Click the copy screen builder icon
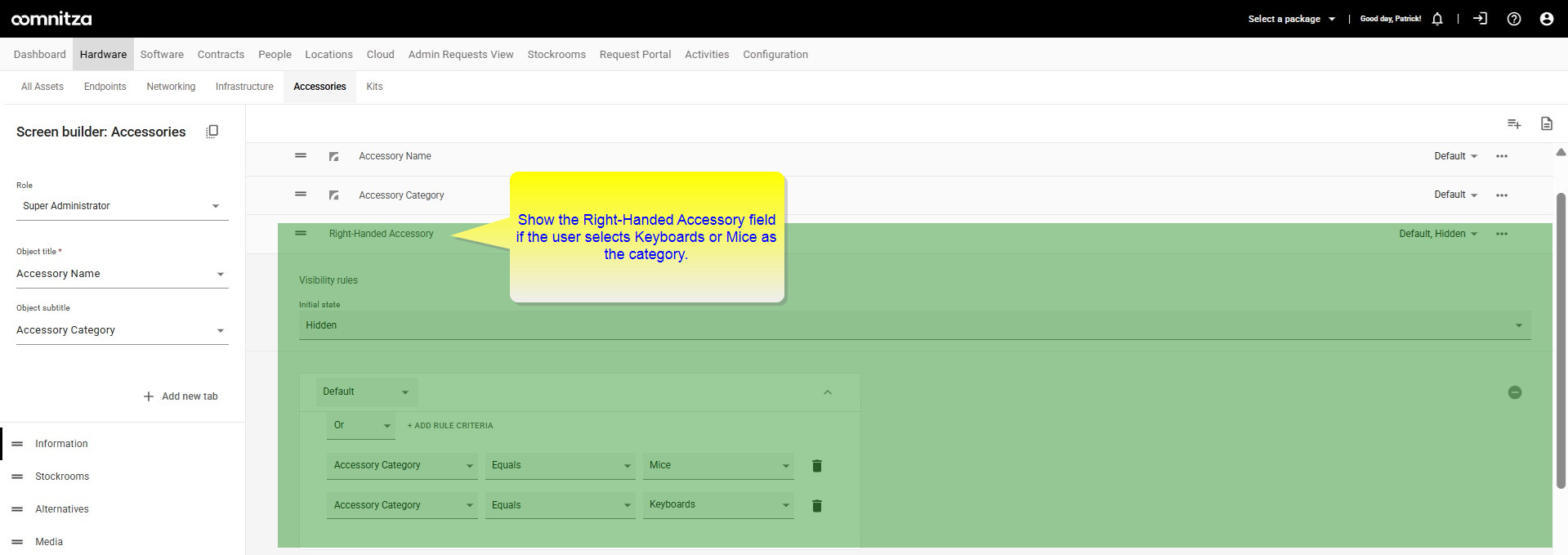The height and width of the screenshot is (555, 1568). coord(212,132)
